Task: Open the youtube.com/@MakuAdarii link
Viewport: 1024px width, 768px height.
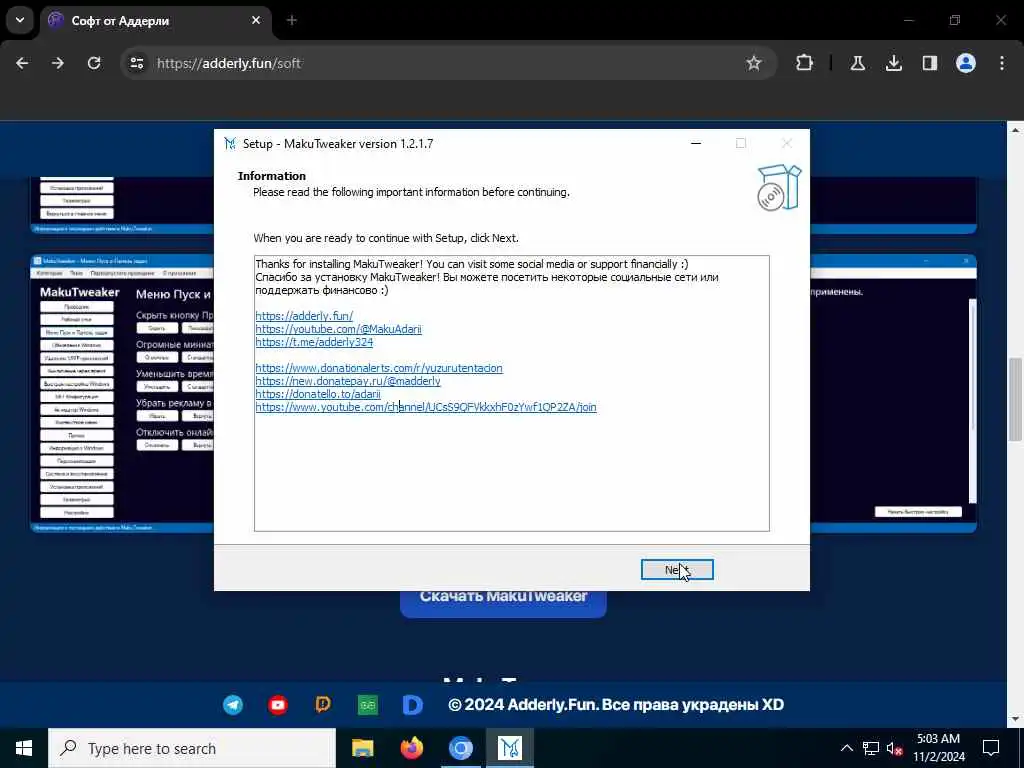Action: [x=338, y=329]
